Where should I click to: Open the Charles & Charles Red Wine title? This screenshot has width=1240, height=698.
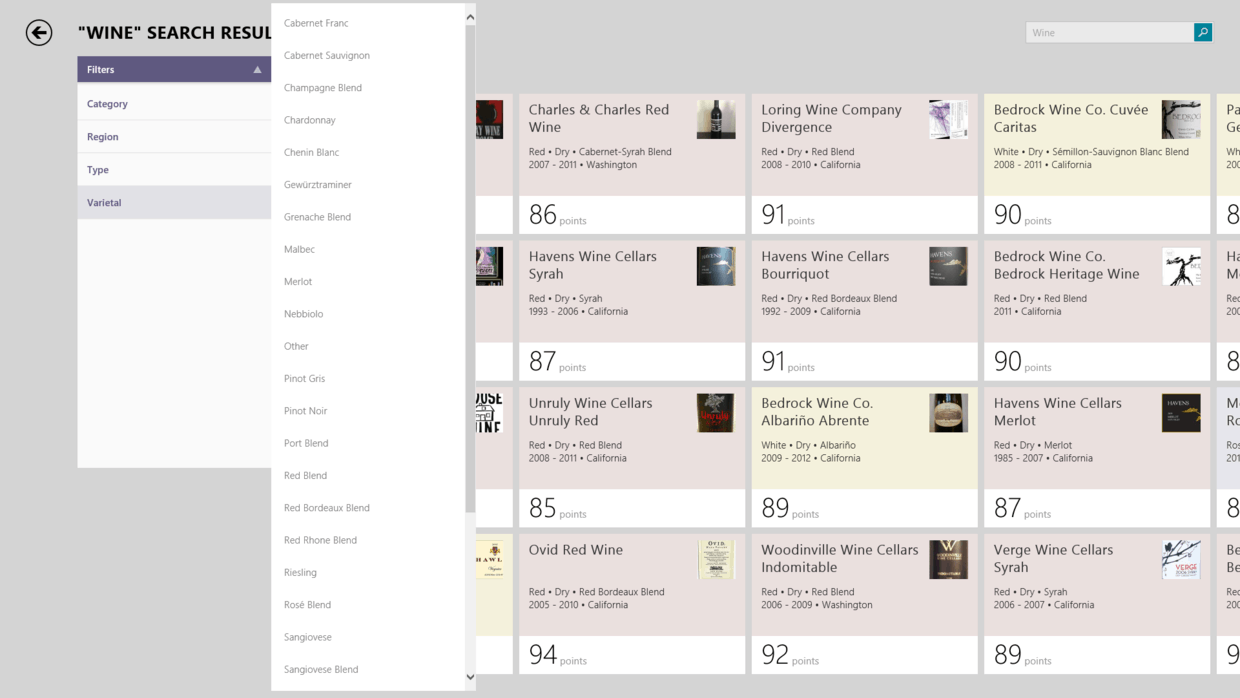click(x=599, y=118)
